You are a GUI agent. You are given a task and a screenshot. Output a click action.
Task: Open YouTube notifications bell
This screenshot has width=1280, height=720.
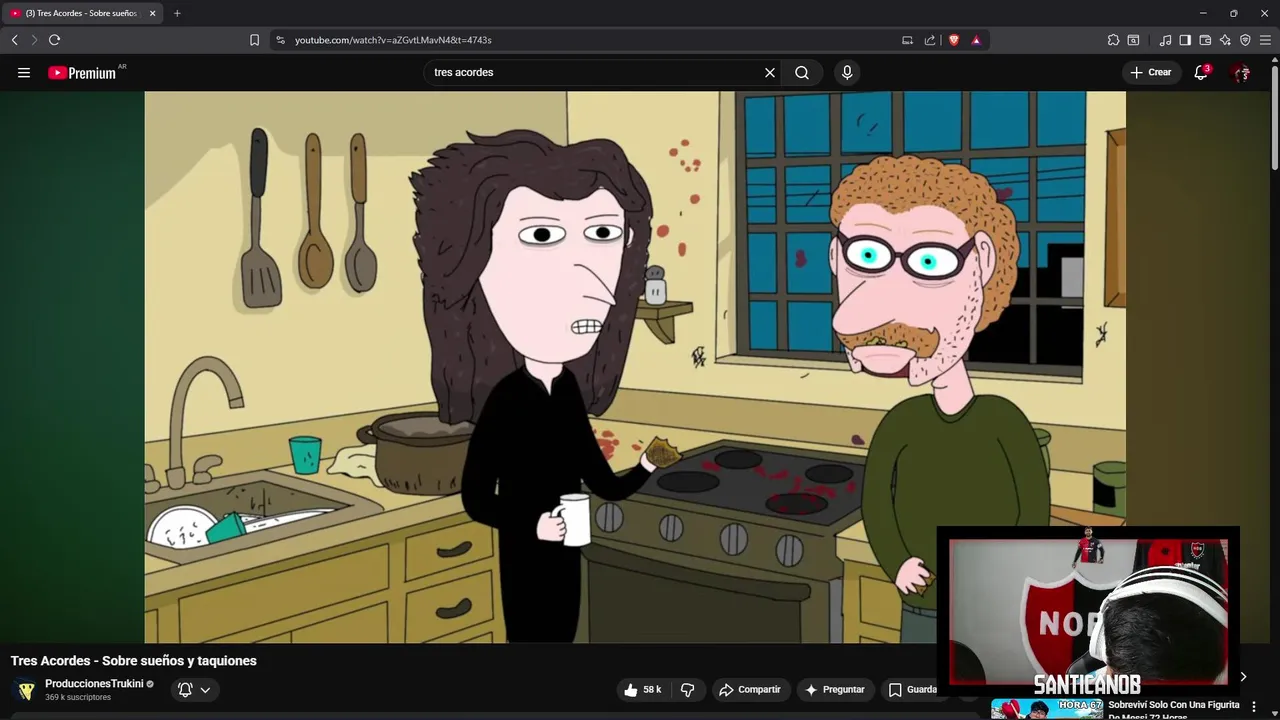point(1201,72)
